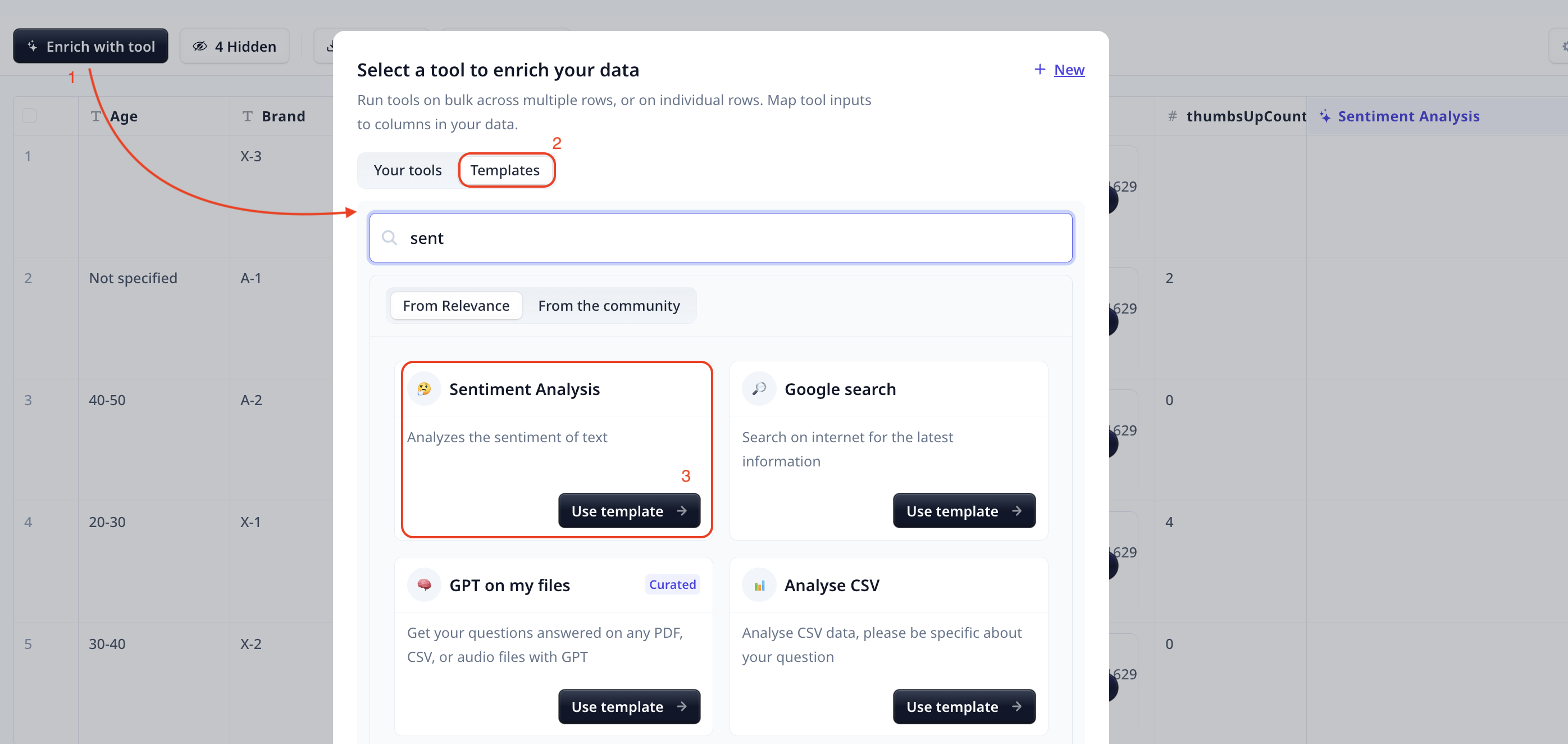1568x744 pixels.
Task: Use the Analyse CSV template
Action: pyautogui.click(x=964, y=706)
